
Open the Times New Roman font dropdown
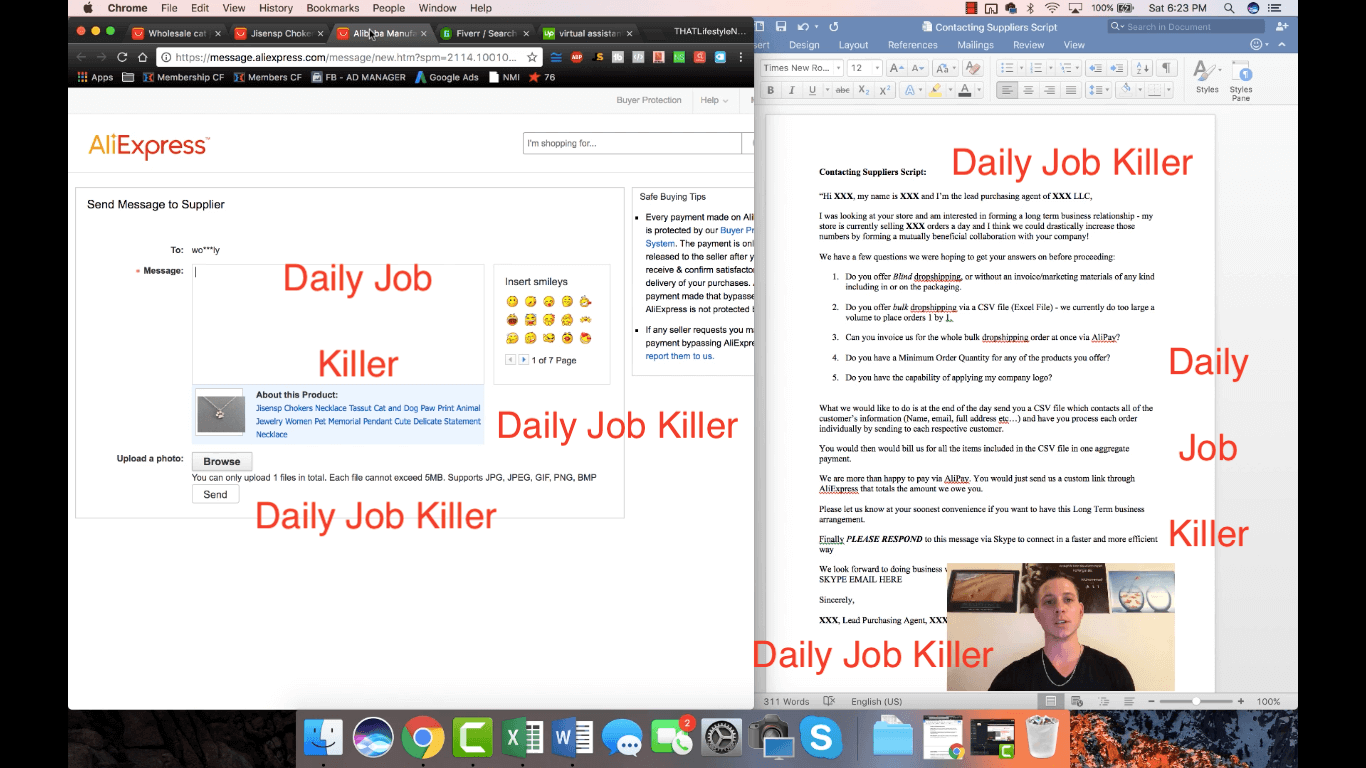pos(837,68)
